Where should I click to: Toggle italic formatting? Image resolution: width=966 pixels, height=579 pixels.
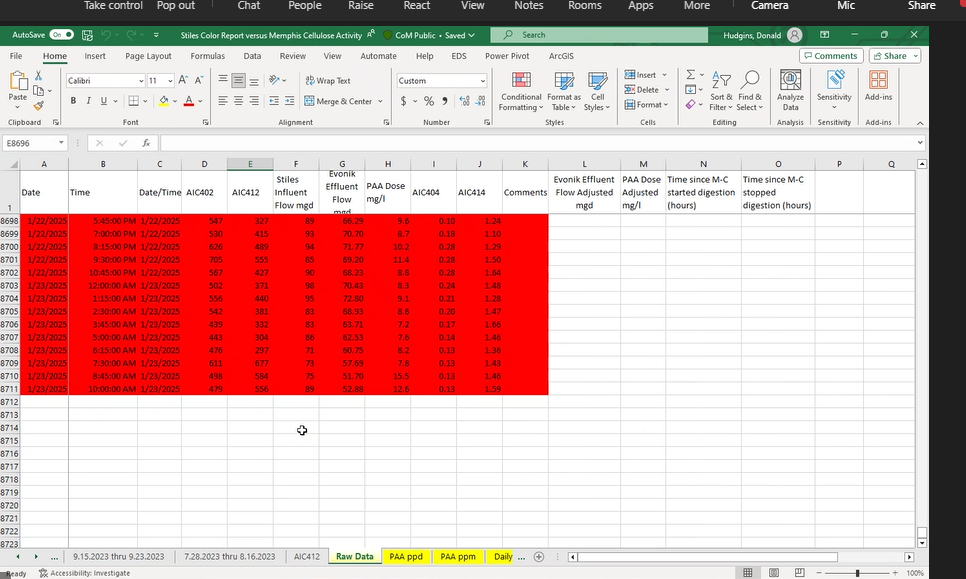point(89,101)
